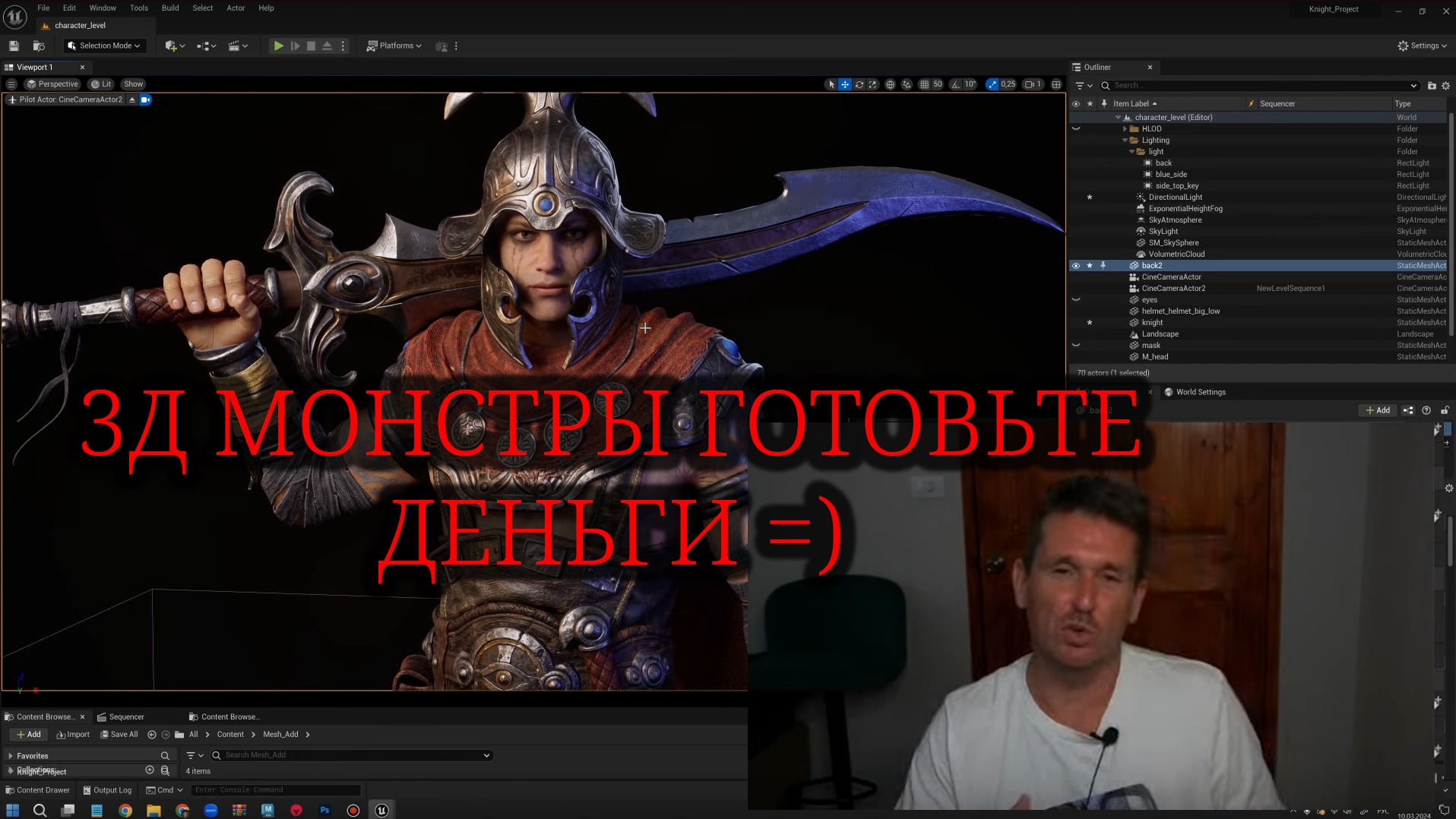Toggle grid snapping icon
1456x819 pixels.
924,84
